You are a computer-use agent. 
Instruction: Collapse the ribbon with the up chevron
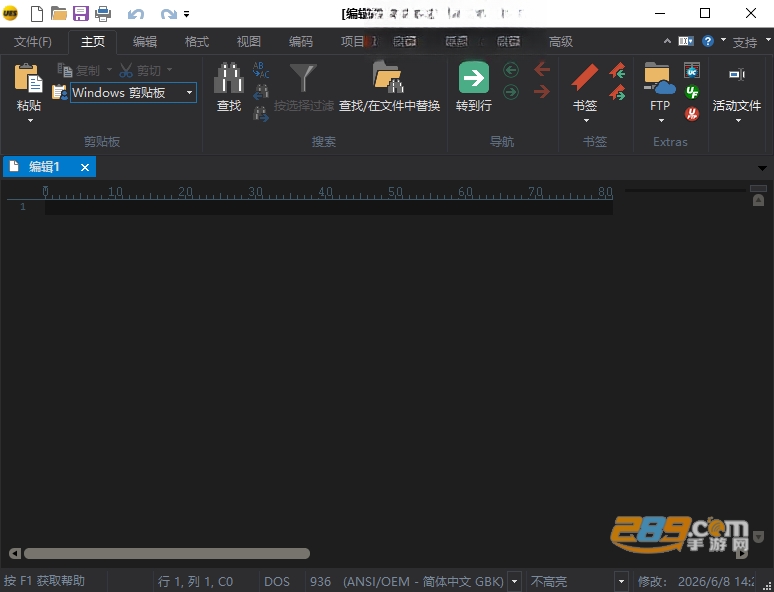(x=667, y=41)
